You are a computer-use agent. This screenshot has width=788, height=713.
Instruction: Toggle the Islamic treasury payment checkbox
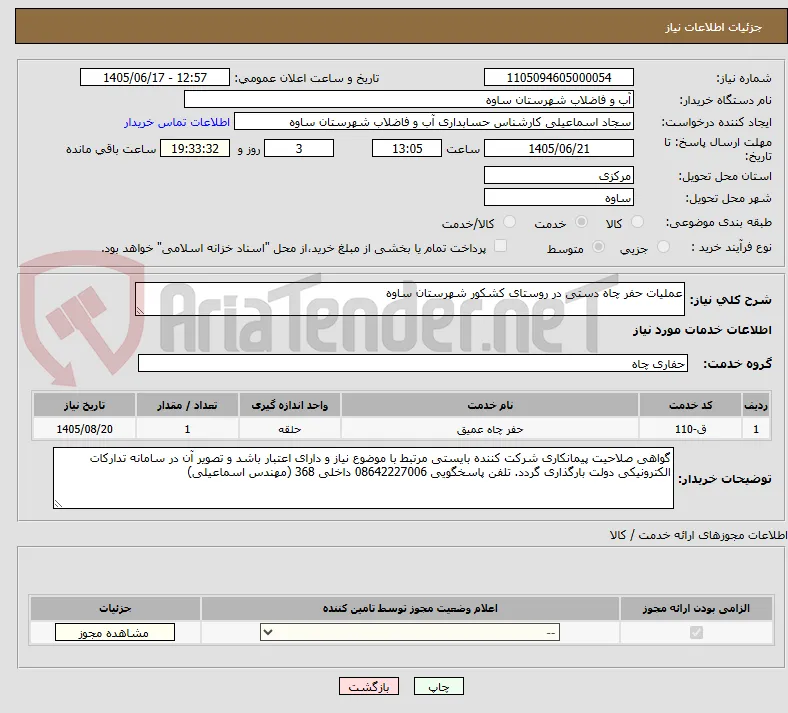pyautogui.click(x=501, y=246)
